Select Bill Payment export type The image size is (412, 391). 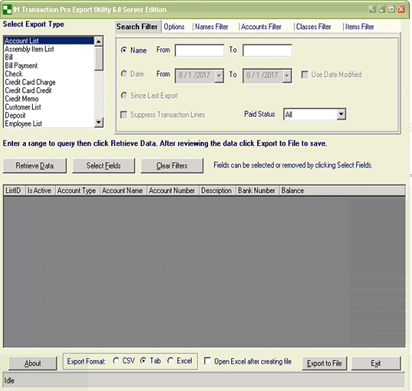tap(49, 66)
